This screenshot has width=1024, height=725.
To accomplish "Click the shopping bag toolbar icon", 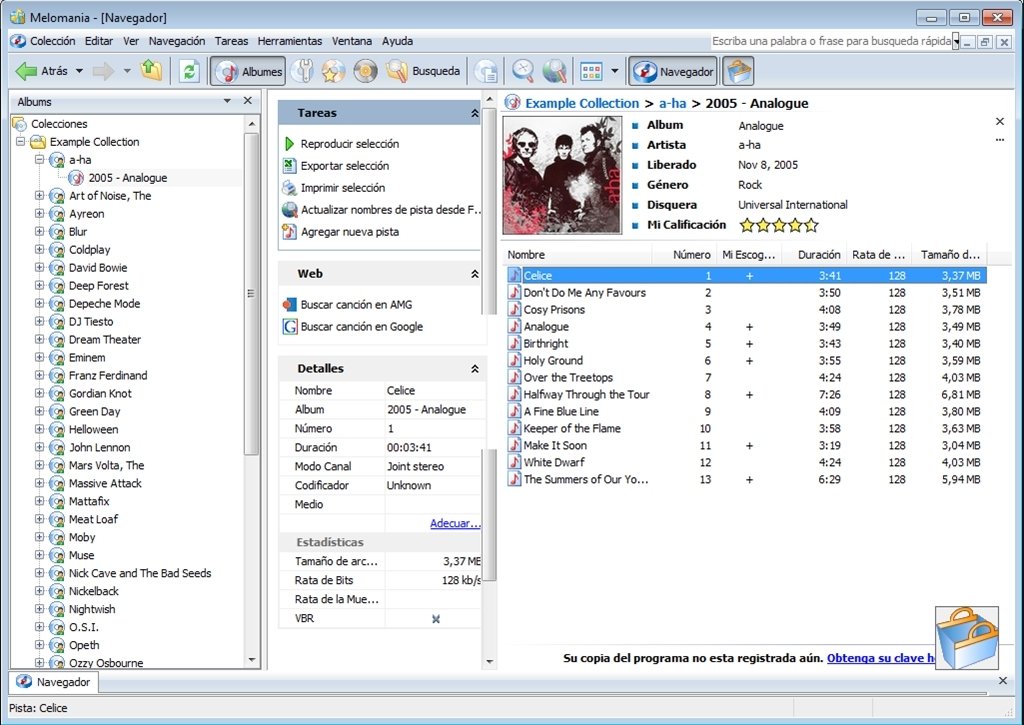I will coord(739,71).
